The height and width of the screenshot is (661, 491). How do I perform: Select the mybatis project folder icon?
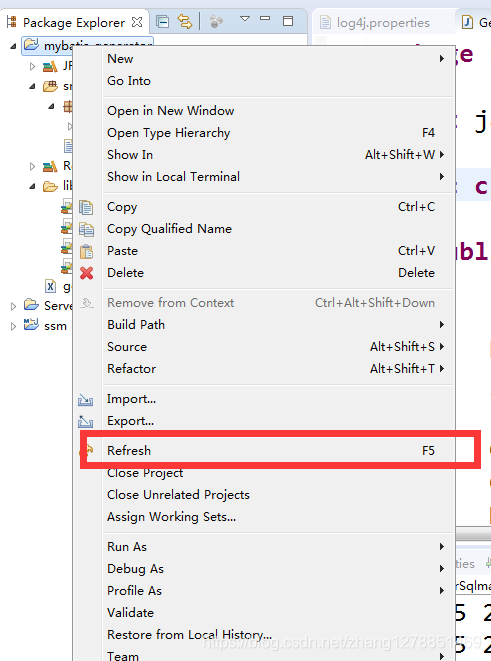pyautogui.click(x=31, y=44)
